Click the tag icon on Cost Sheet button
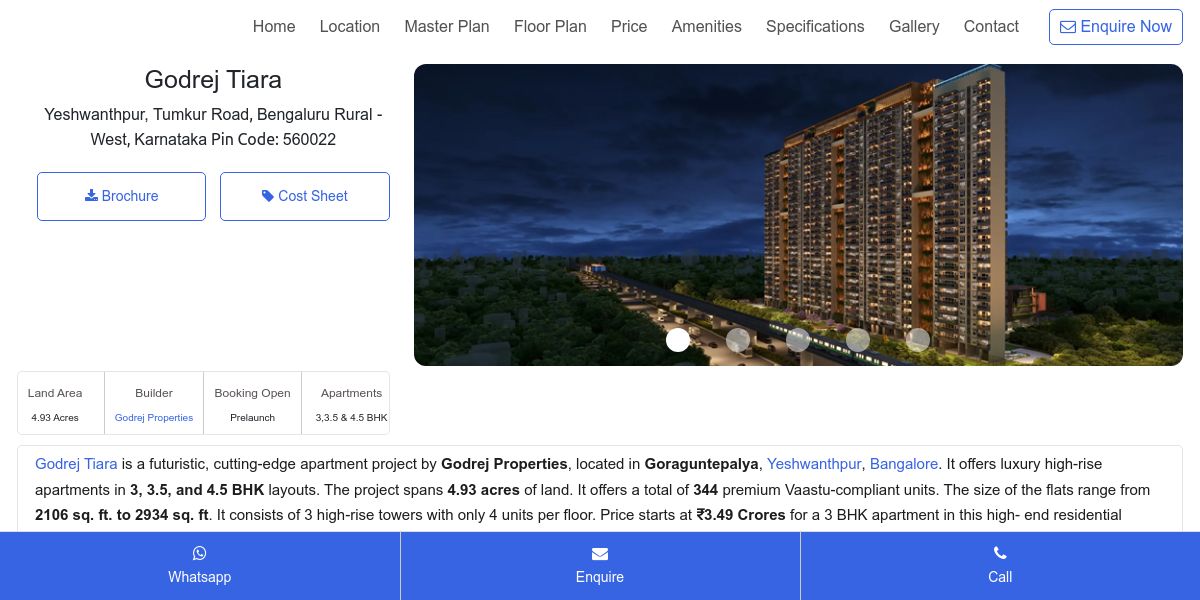 pos(268,196)
